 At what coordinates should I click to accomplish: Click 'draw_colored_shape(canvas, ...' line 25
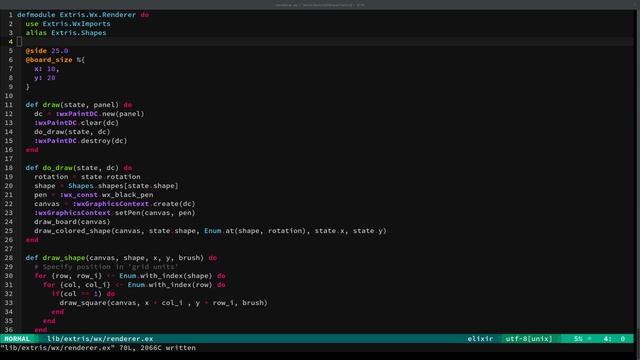210,231
